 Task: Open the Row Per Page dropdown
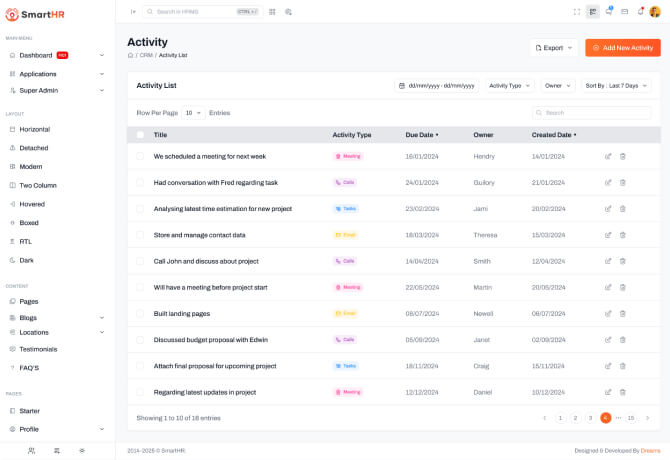click(x=193, y=113)
